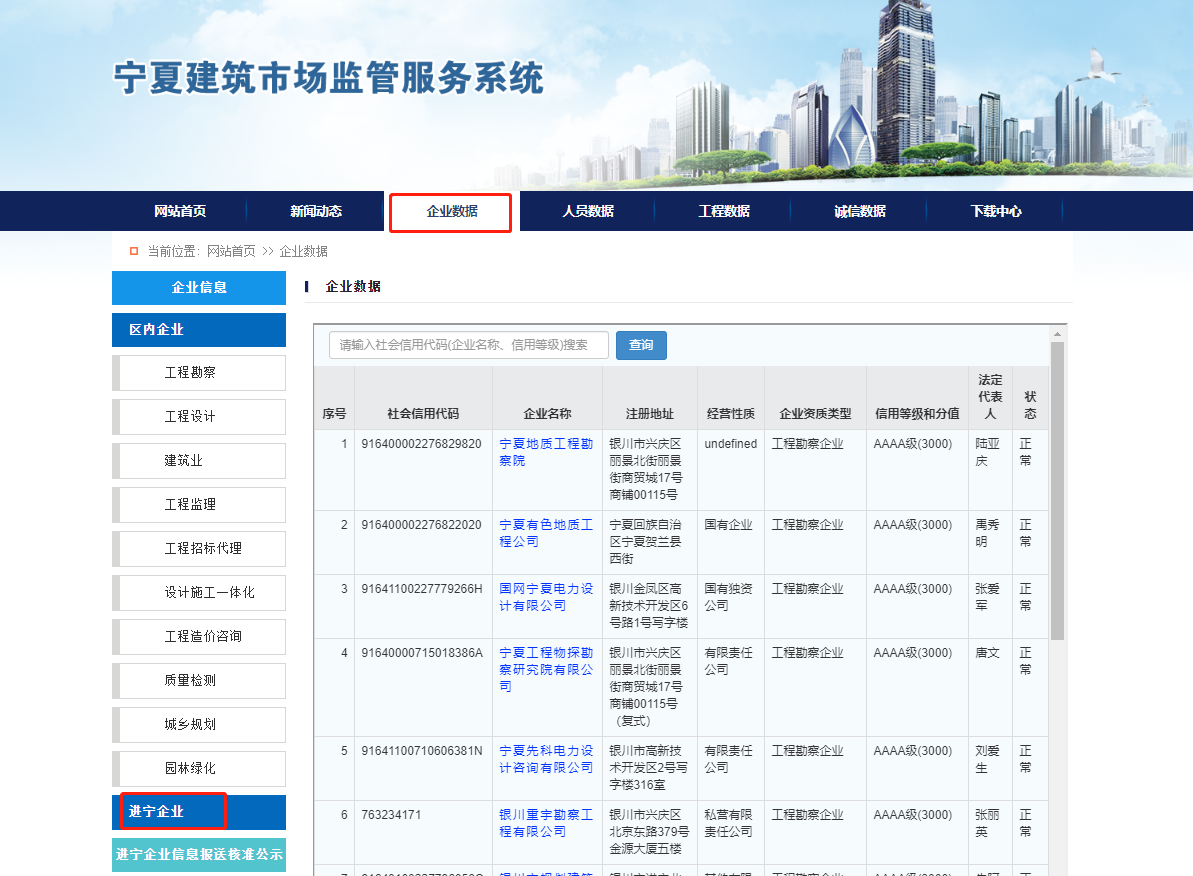
Task: Click the table scrollbar up arrow
Action: (x=1057, y=334)
